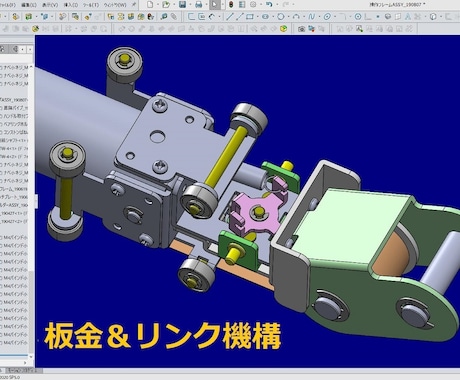
Task: Select the Ellipse sketch tool
Action: pyautogui.click(x=327, y=16)
